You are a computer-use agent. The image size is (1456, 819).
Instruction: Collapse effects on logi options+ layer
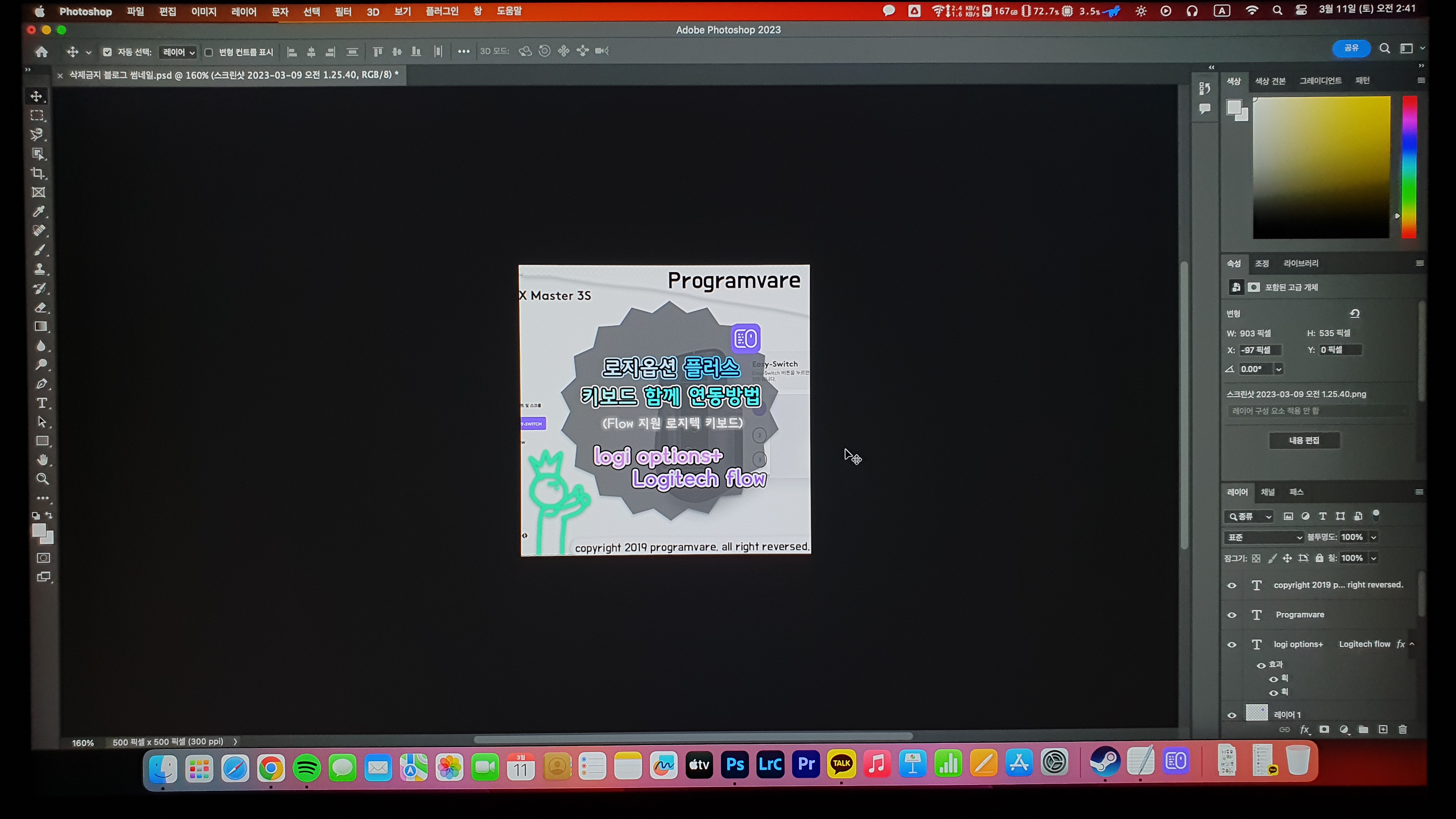coord(1412,644)
